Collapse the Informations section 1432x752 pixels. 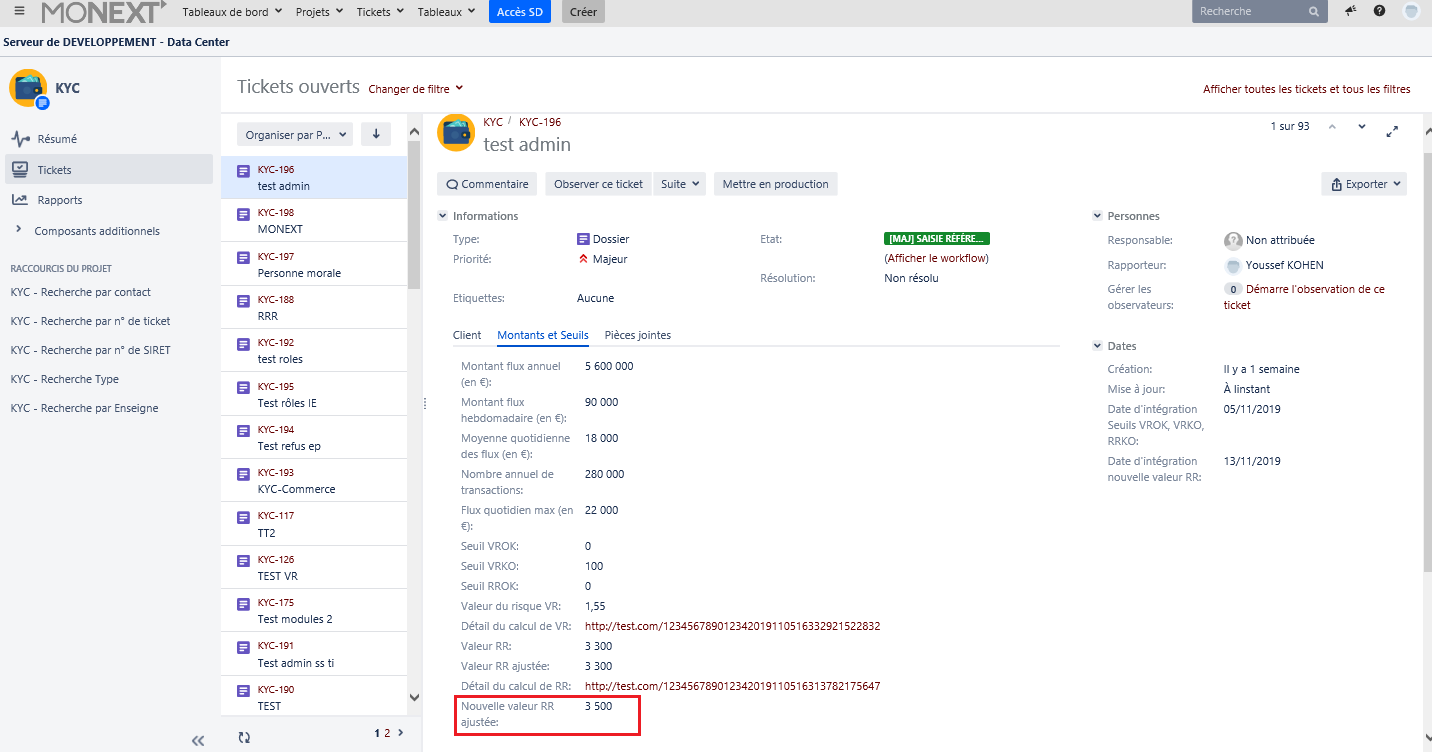point(443,216)
